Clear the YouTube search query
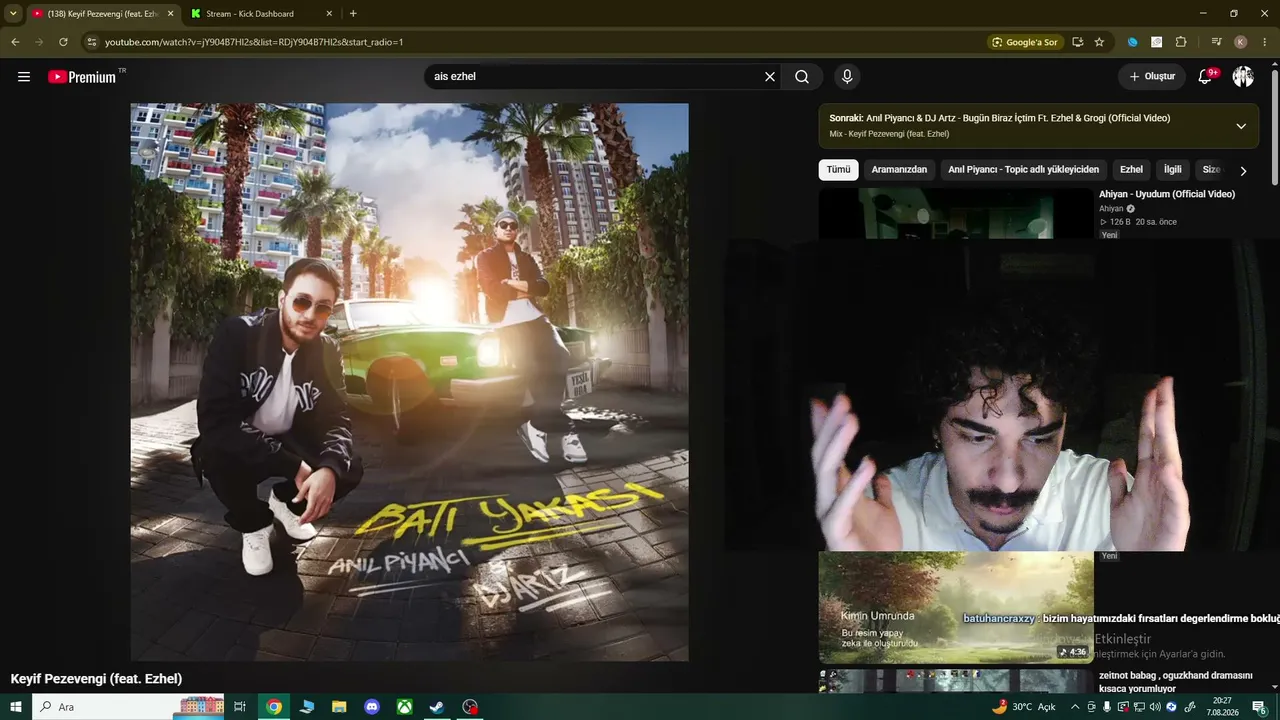Screen dimensions: 1280x720 tap(770, 77)
